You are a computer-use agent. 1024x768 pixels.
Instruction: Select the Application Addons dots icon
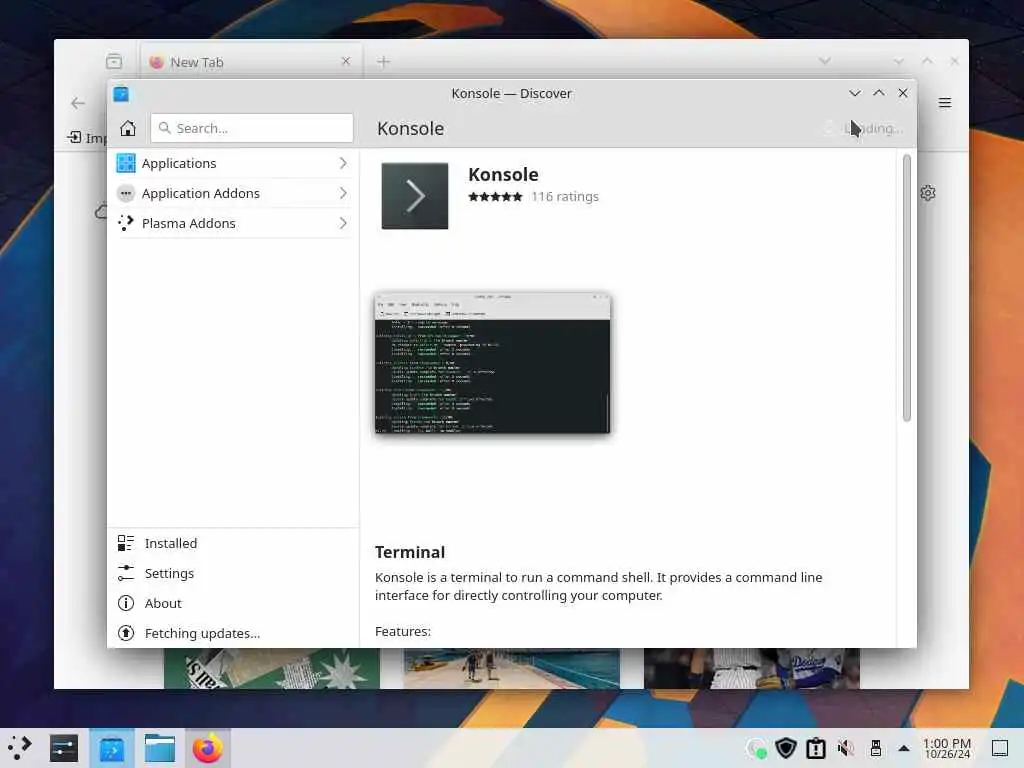[125, 193]
